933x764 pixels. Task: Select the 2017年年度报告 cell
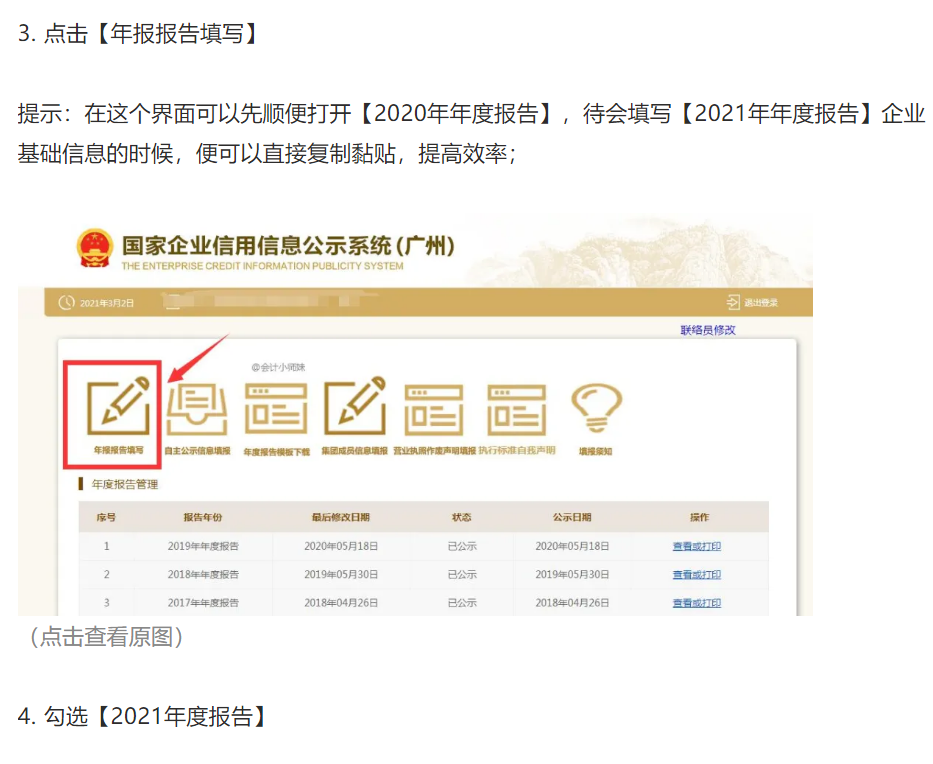pos(203,603)
